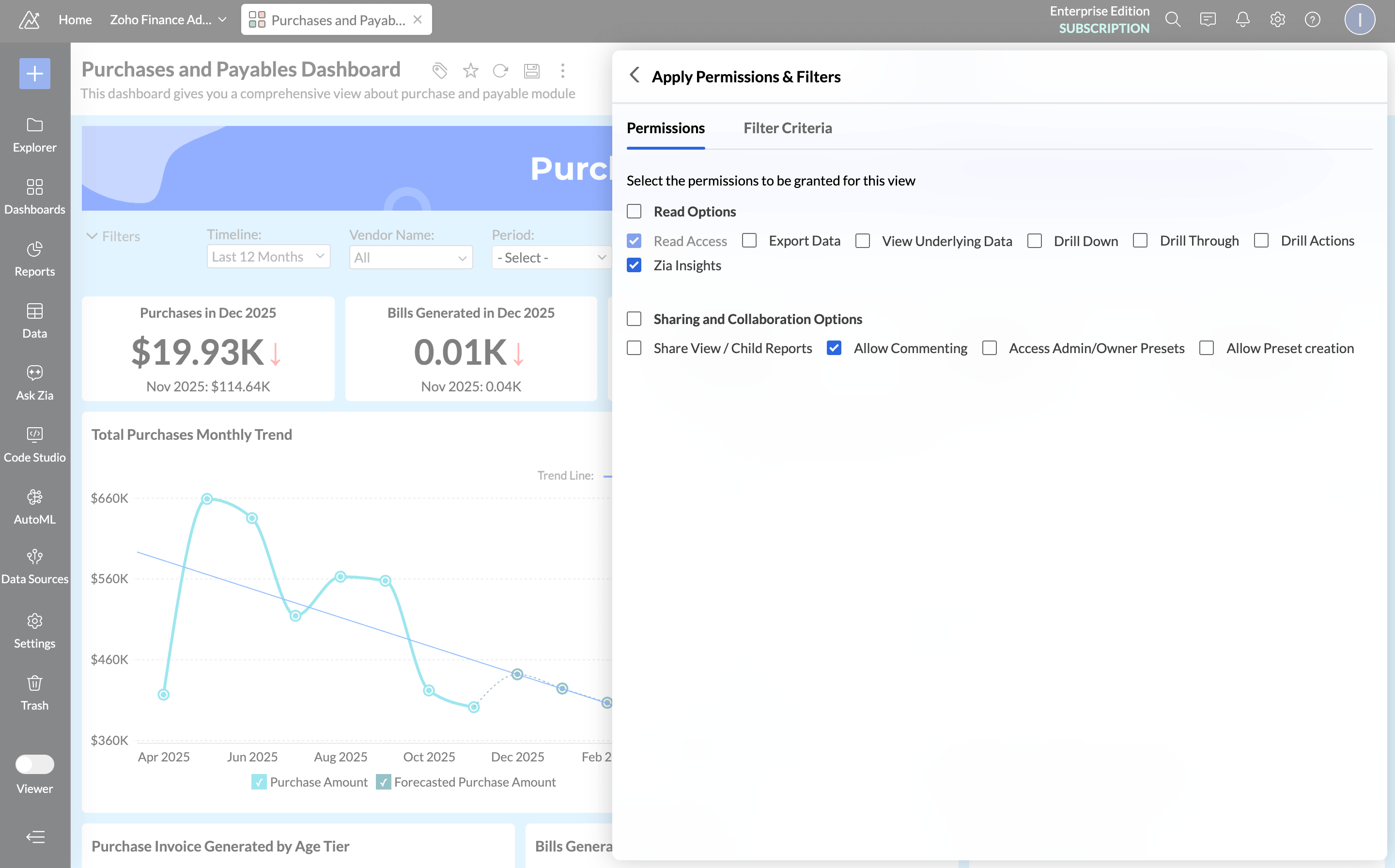Open Ask Zia from the sidebar

(x=34, y=381)
